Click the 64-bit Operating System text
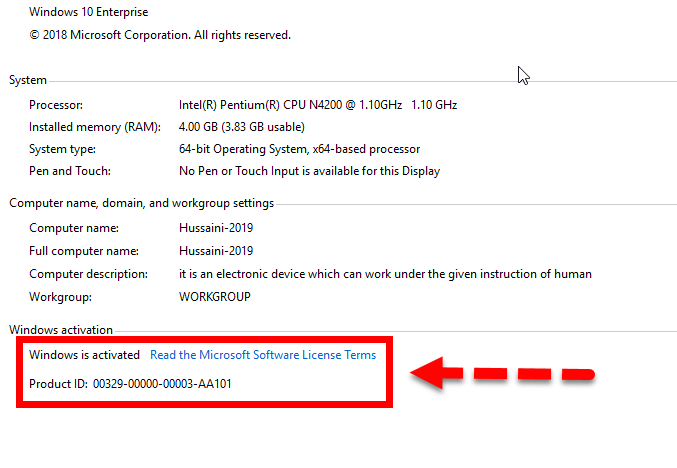677x468 pixels. (299, 149)
